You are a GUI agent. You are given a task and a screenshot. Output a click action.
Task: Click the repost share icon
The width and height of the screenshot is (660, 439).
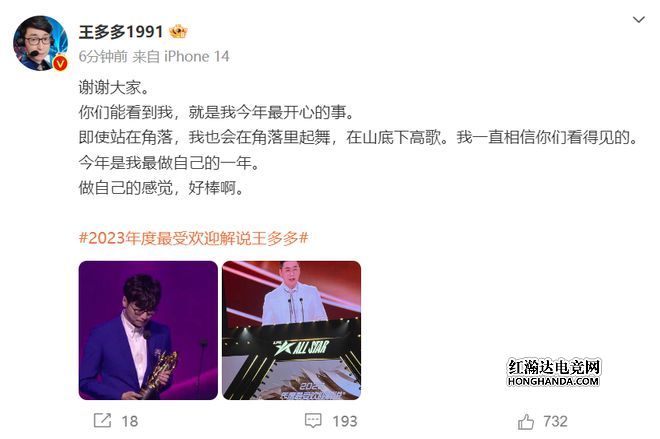pyautogui.click(x=102, y=420)
